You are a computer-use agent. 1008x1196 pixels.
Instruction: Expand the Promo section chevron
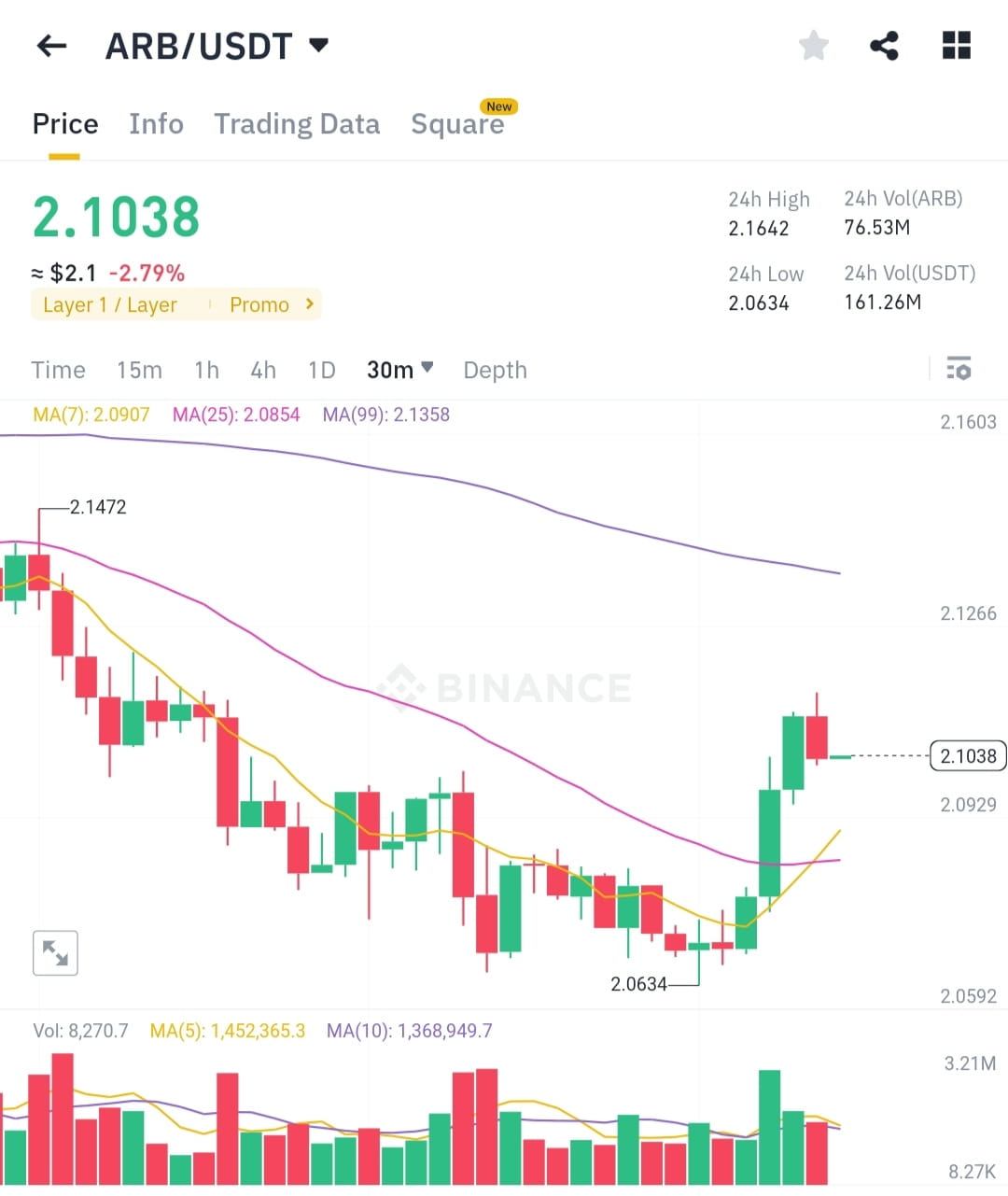[308, 304]
